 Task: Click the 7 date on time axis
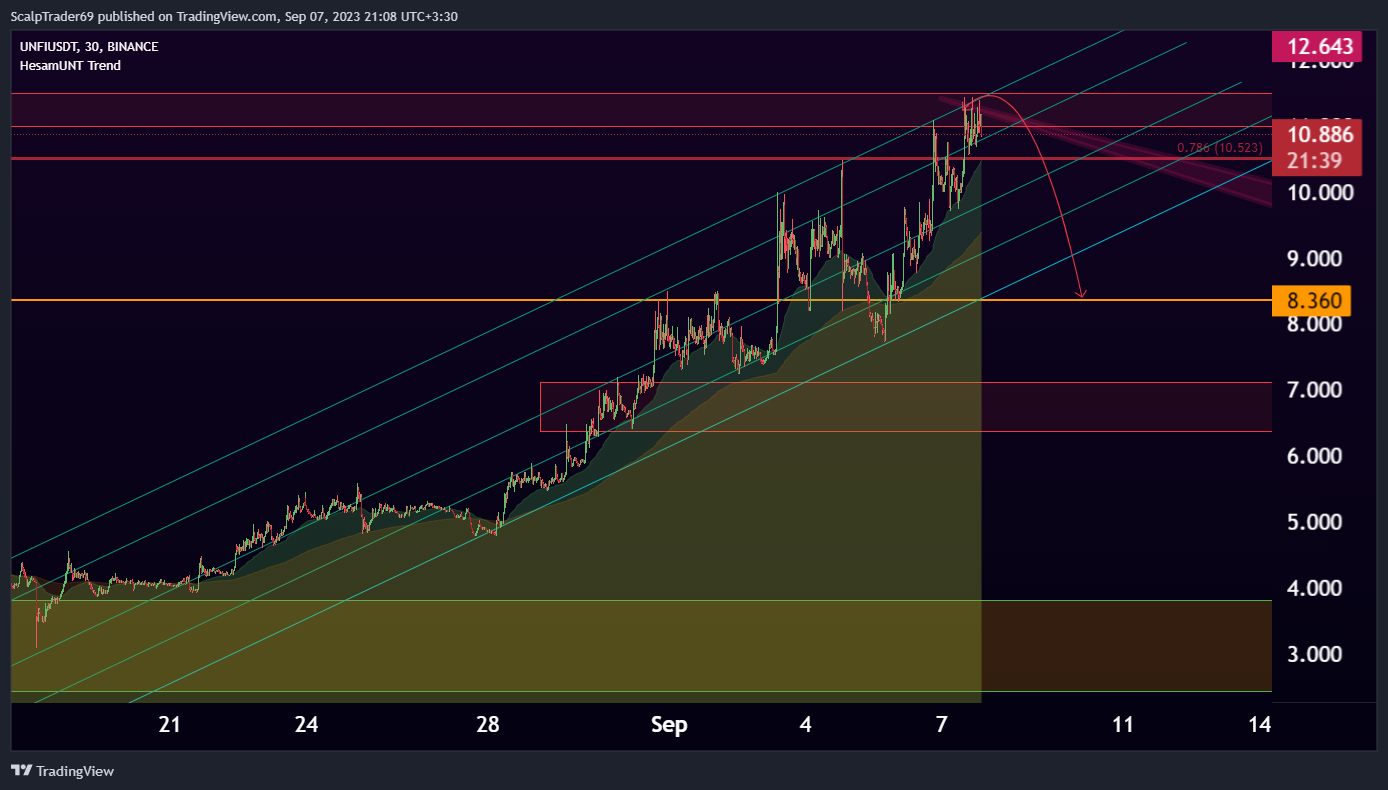pos(941,725)
